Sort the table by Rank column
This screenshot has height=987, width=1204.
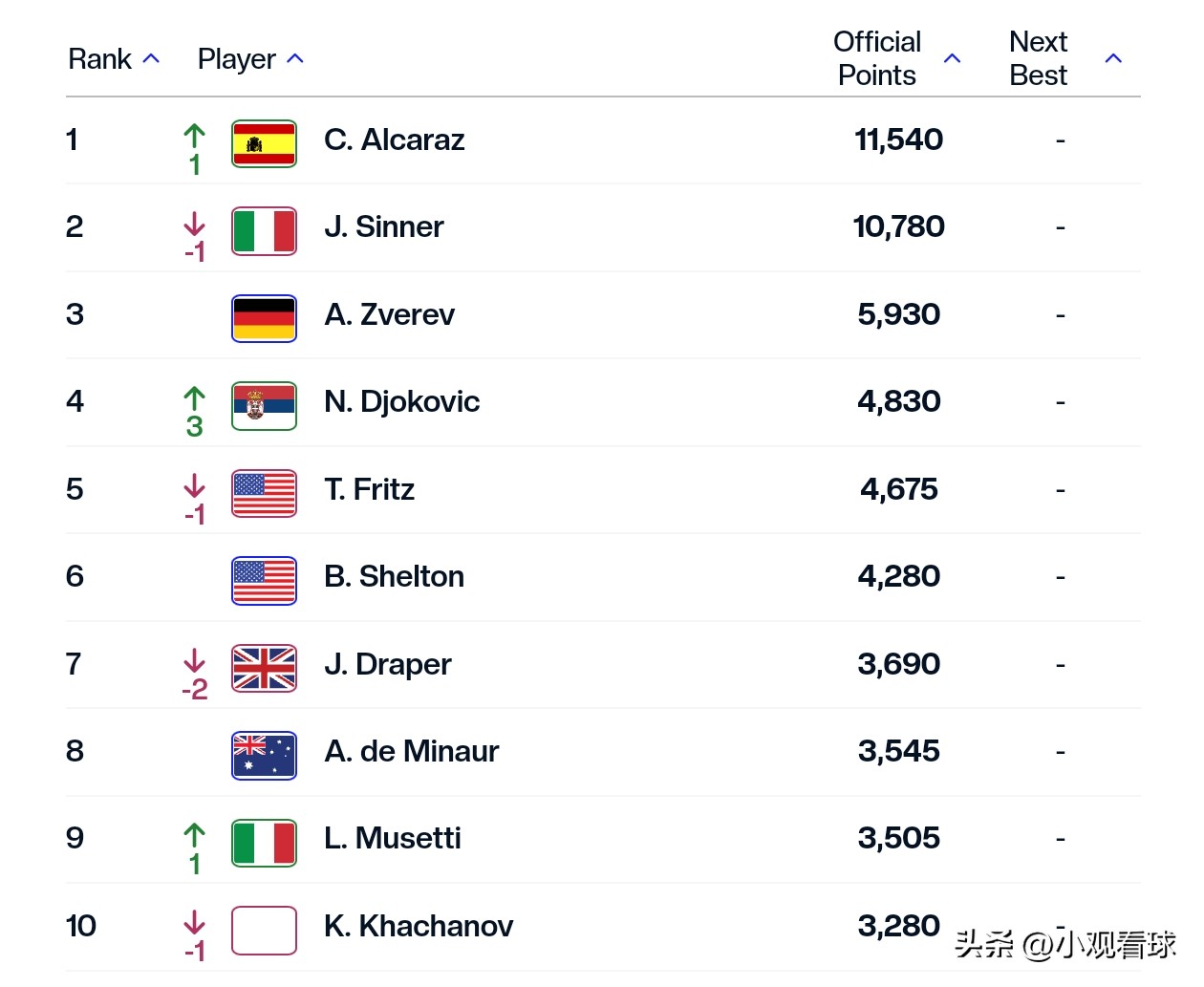point(114,59)
